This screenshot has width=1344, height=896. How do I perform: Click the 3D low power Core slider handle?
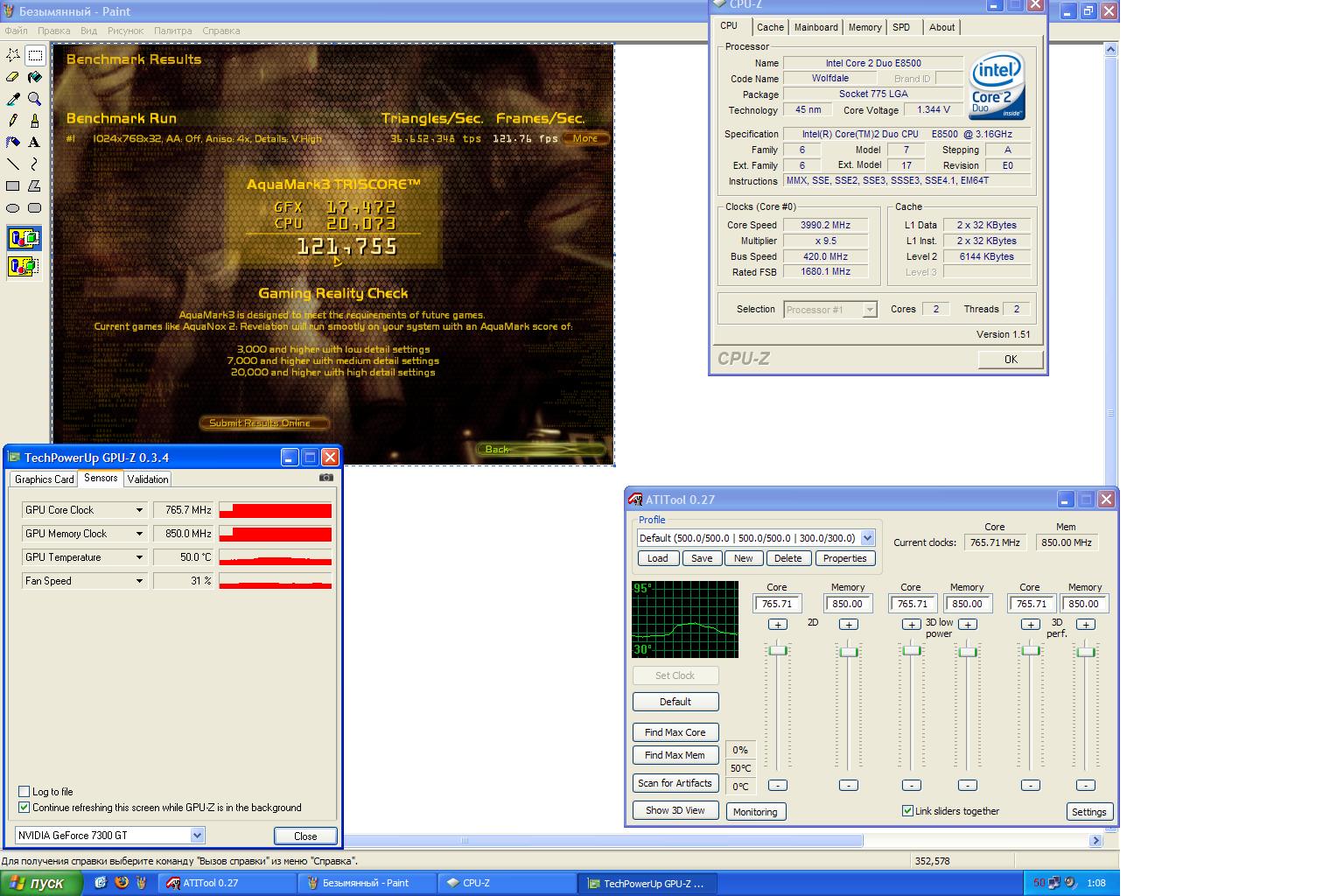[911, 650]
